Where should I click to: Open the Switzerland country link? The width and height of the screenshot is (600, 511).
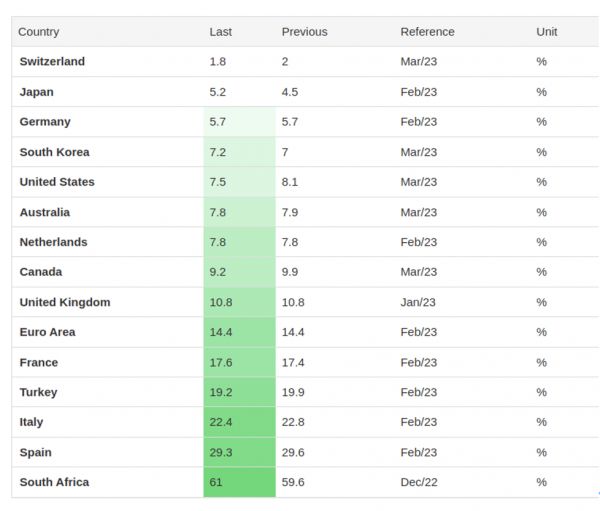pos(52,62)
